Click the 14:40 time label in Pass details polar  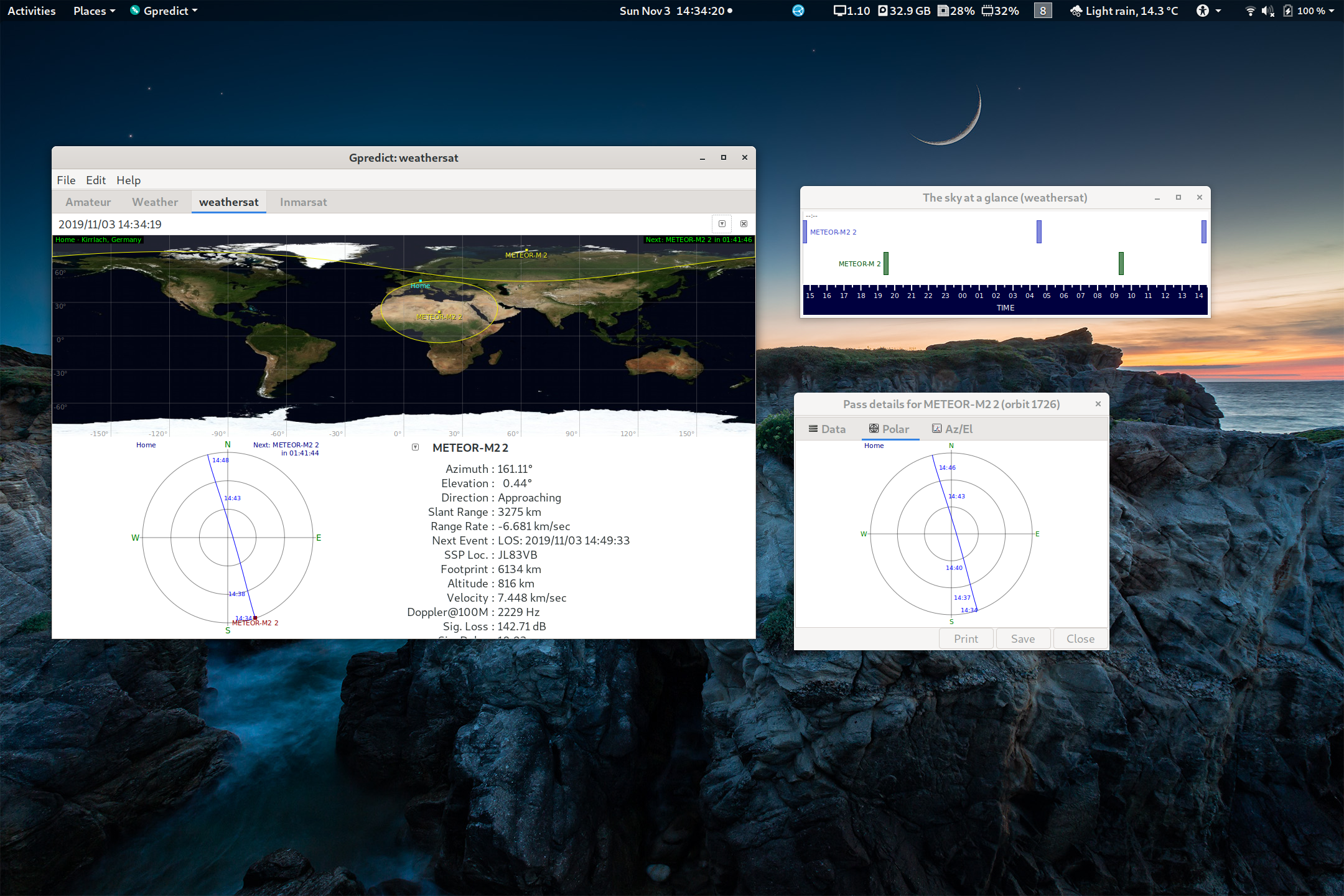954,567
